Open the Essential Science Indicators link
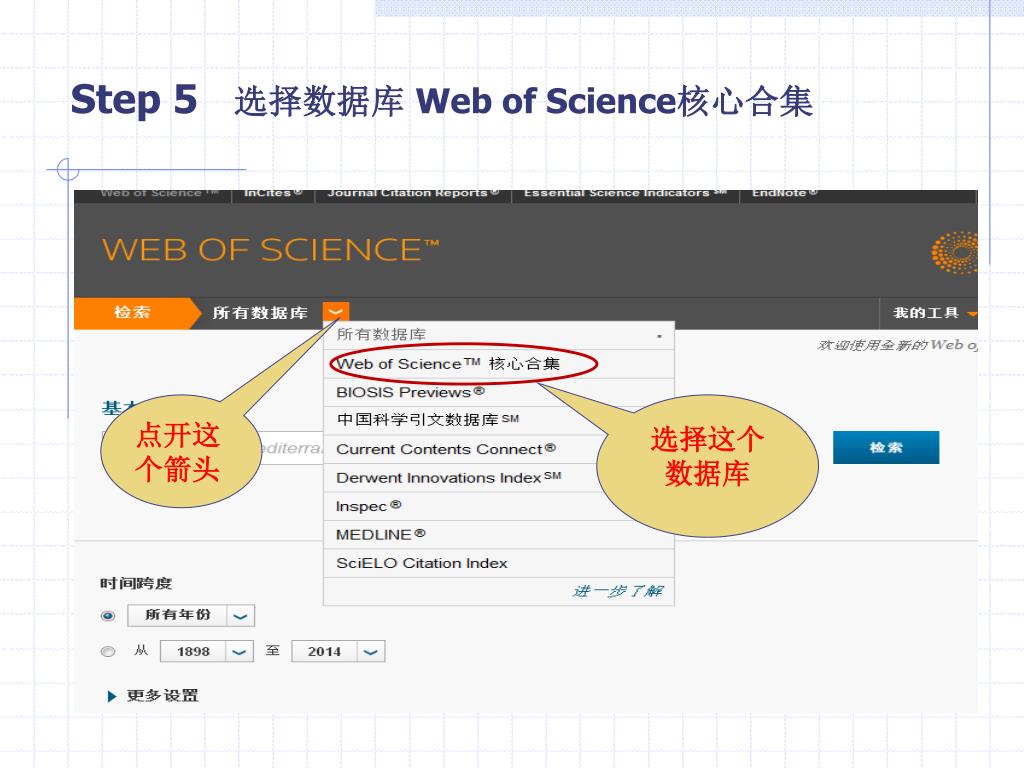Image resolution: width=1024 pixels, height=768 pixels. tap(625, 193)
